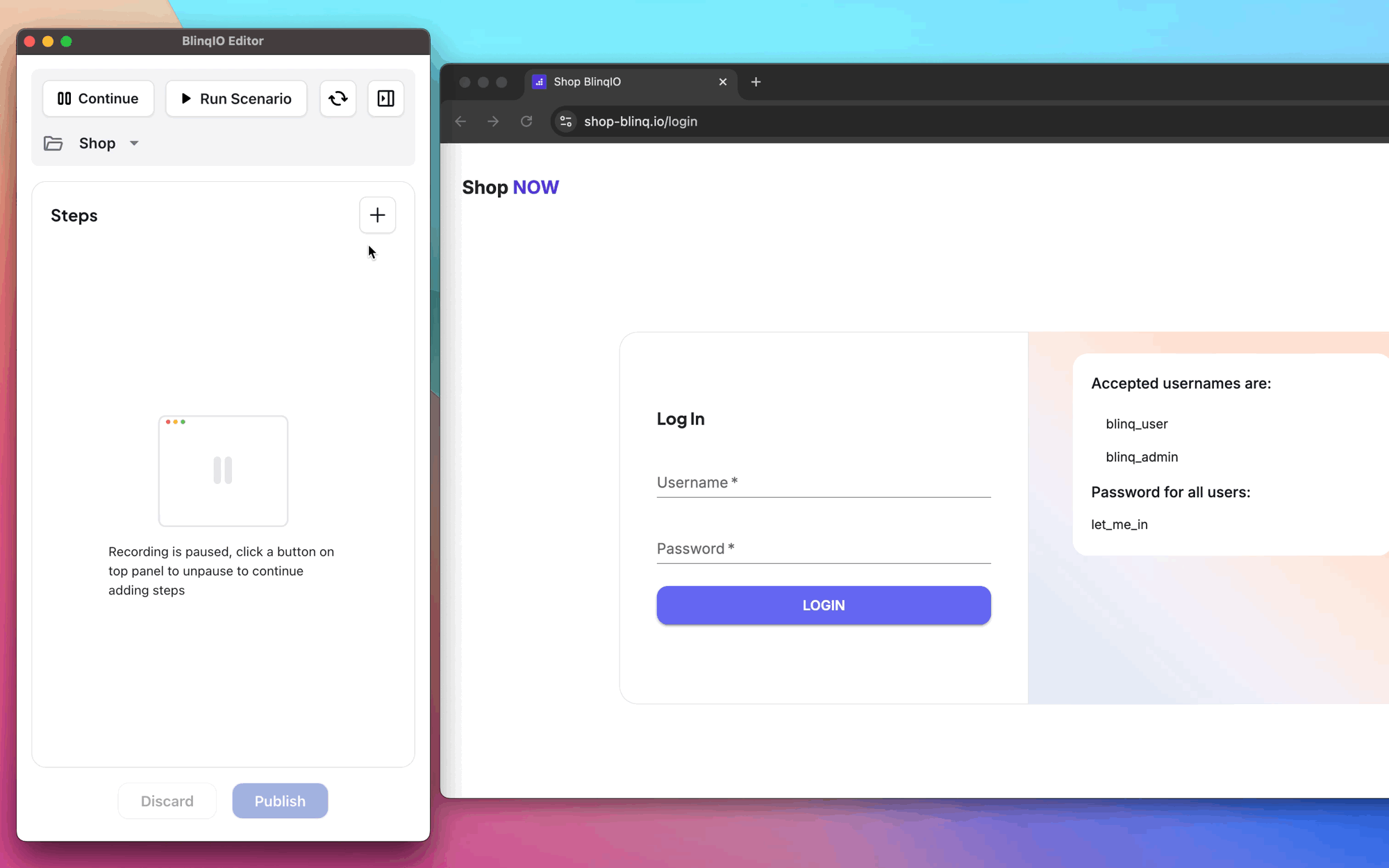Click the LOGIN button

823,604
